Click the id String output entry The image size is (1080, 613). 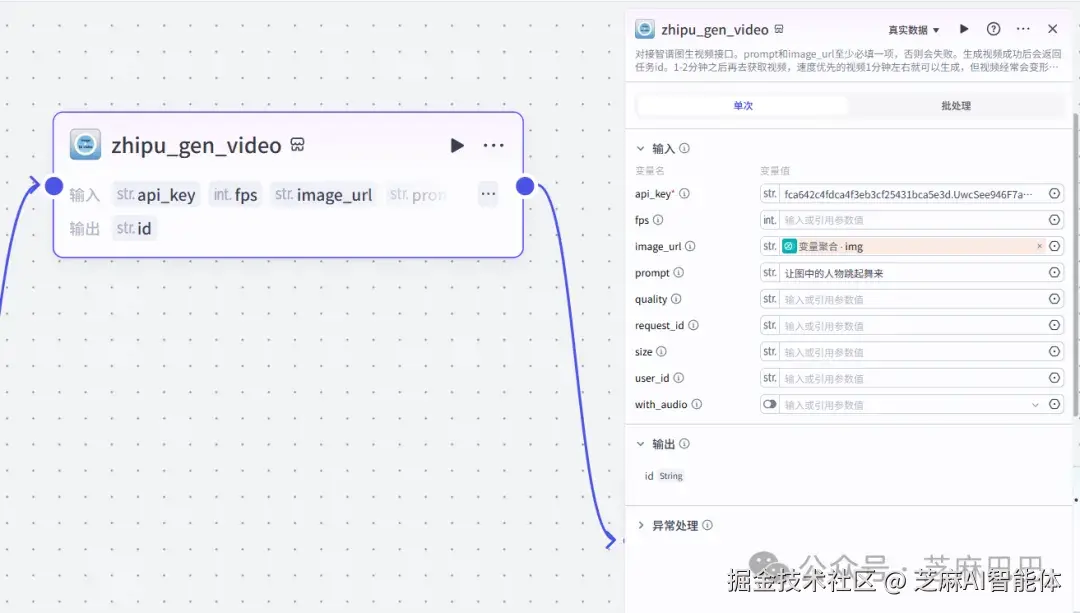(x=663, y=476)
